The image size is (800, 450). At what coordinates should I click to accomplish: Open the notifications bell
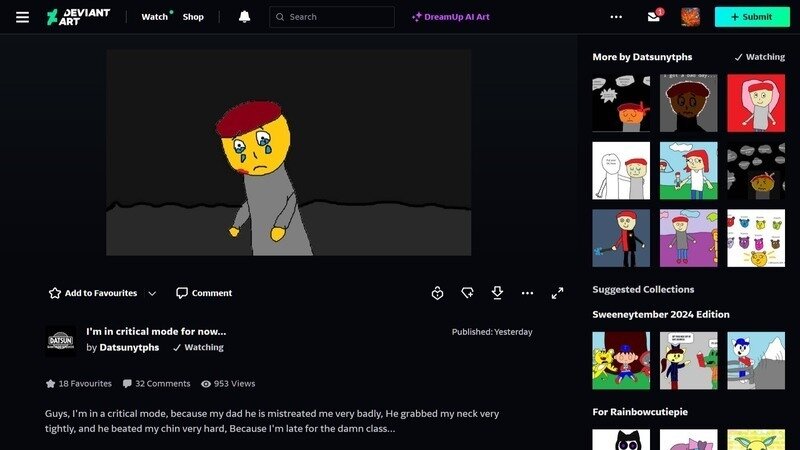(x=245, y=17)
